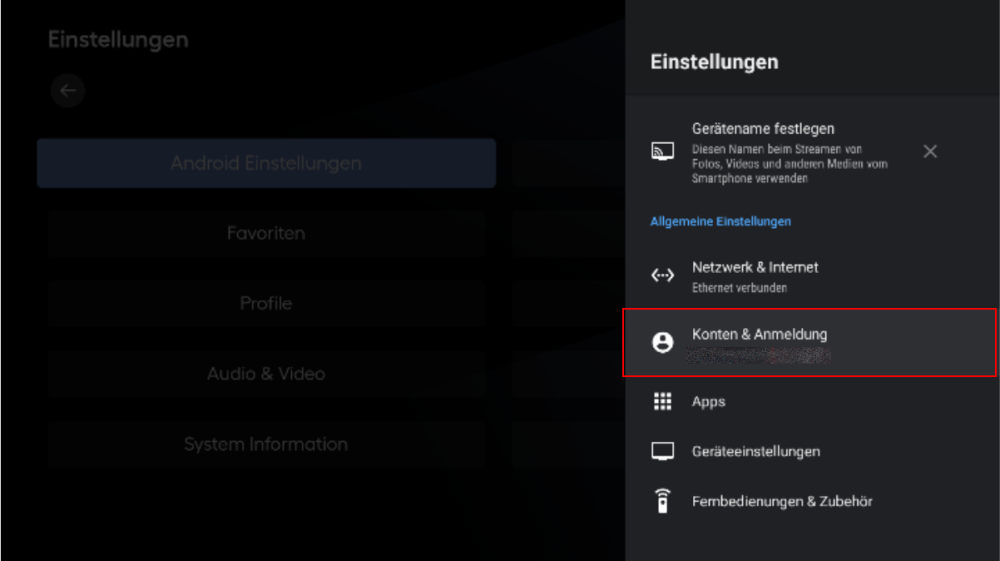Open the Apps menu label
Screen dimensions: 1000x561
pos(709,402)
